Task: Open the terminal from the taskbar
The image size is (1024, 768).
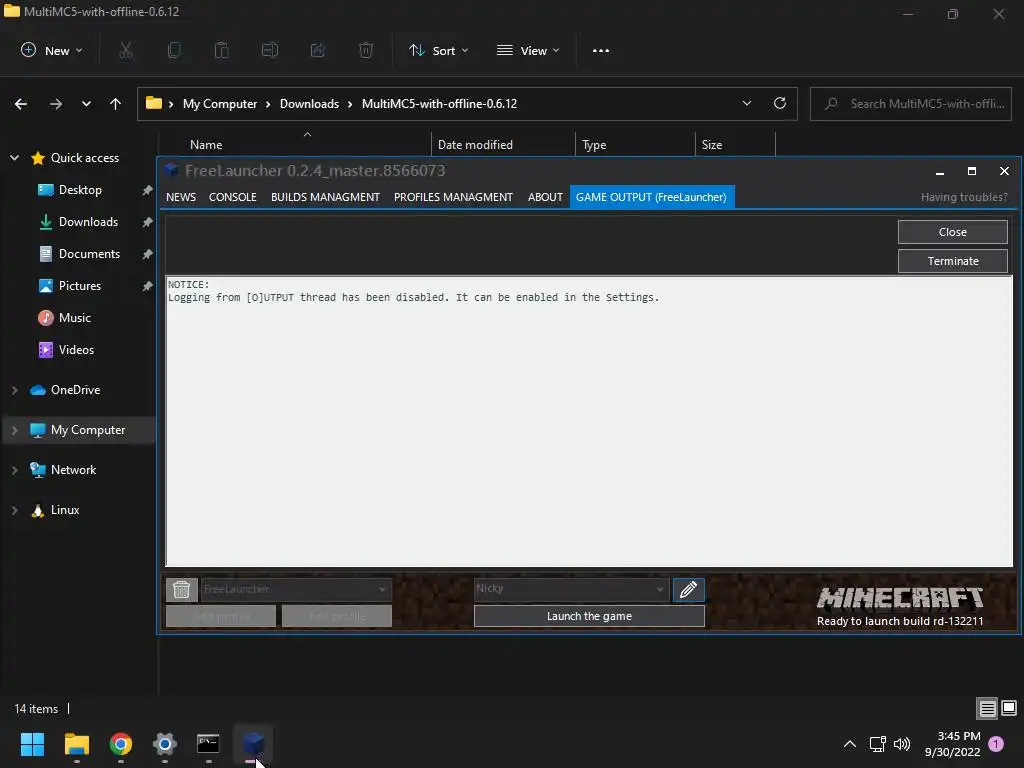Action: (x=208, y=744)
